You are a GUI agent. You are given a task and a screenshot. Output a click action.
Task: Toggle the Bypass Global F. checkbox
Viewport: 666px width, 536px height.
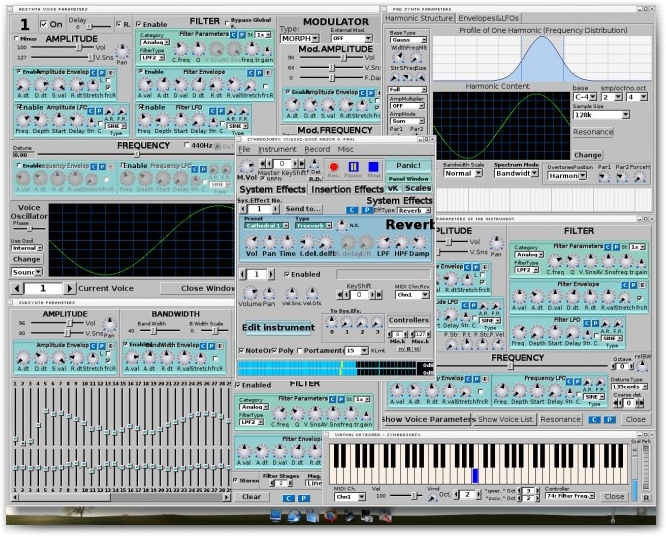click(x=227, y=23)
